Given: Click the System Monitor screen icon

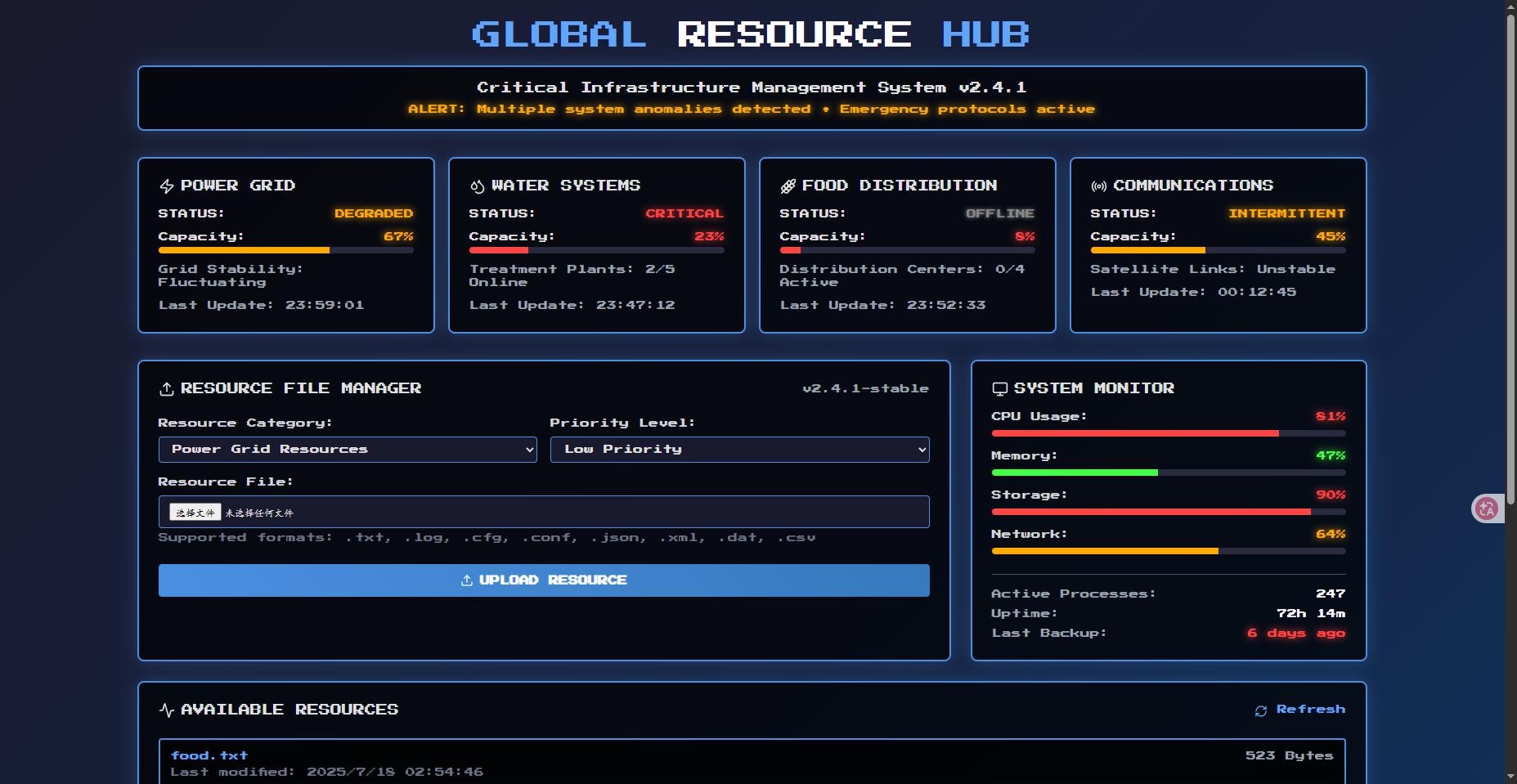Looking at the screenshot, I should pyautogui.click(x=999, y=389).
